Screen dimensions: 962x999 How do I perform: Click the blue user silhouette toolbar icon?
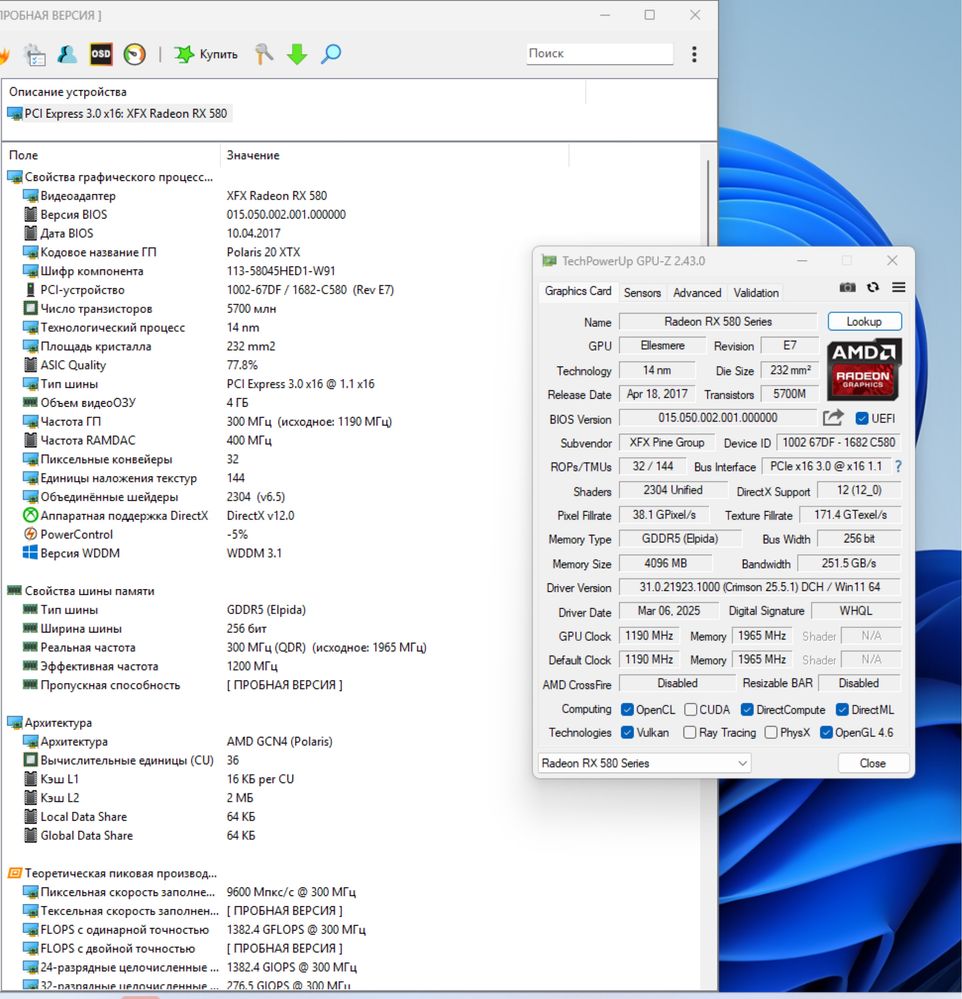tap(67, 54)
